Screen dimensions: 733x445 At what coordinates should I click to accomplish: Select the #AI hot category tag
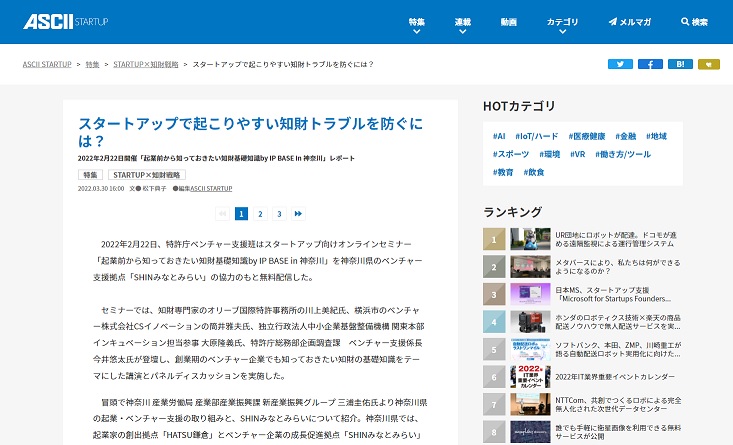click(498, 136)
